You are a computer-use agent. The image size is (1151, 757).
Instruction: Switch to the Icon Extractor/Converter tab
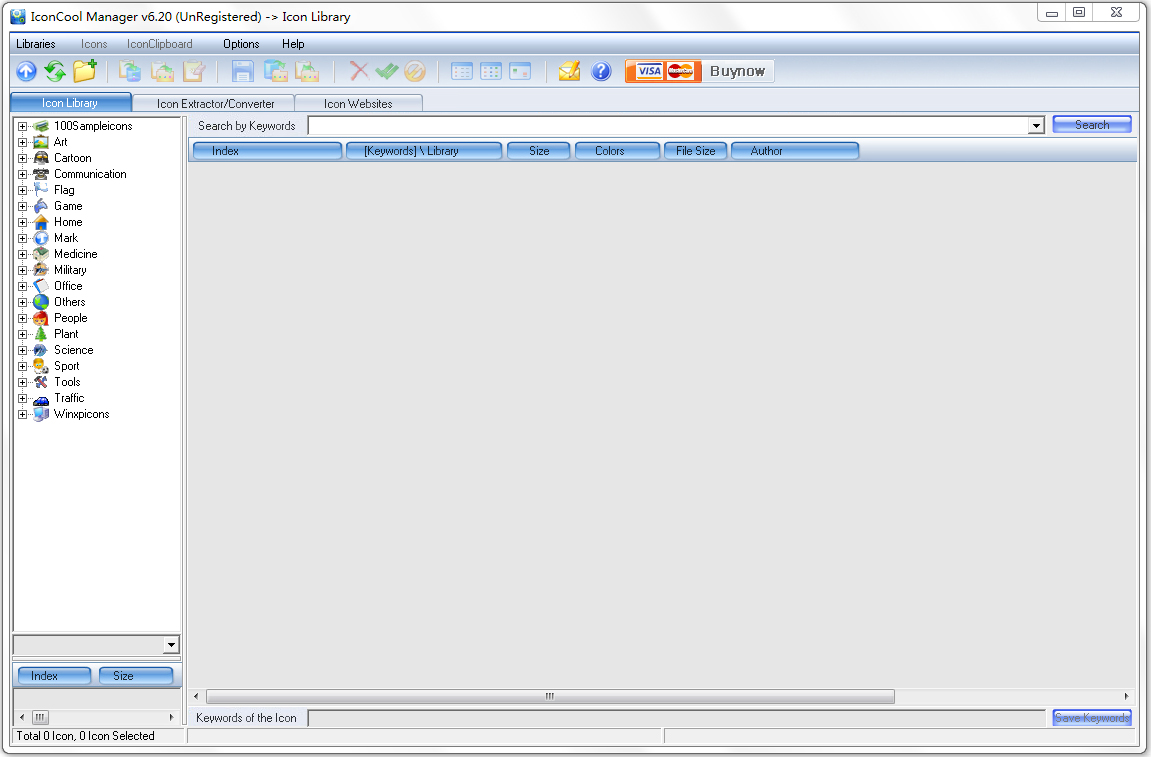[x=214, y=103]
